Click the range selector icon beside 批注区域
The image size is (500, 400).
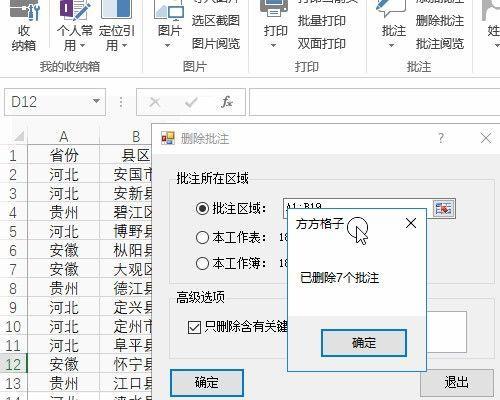444,208
